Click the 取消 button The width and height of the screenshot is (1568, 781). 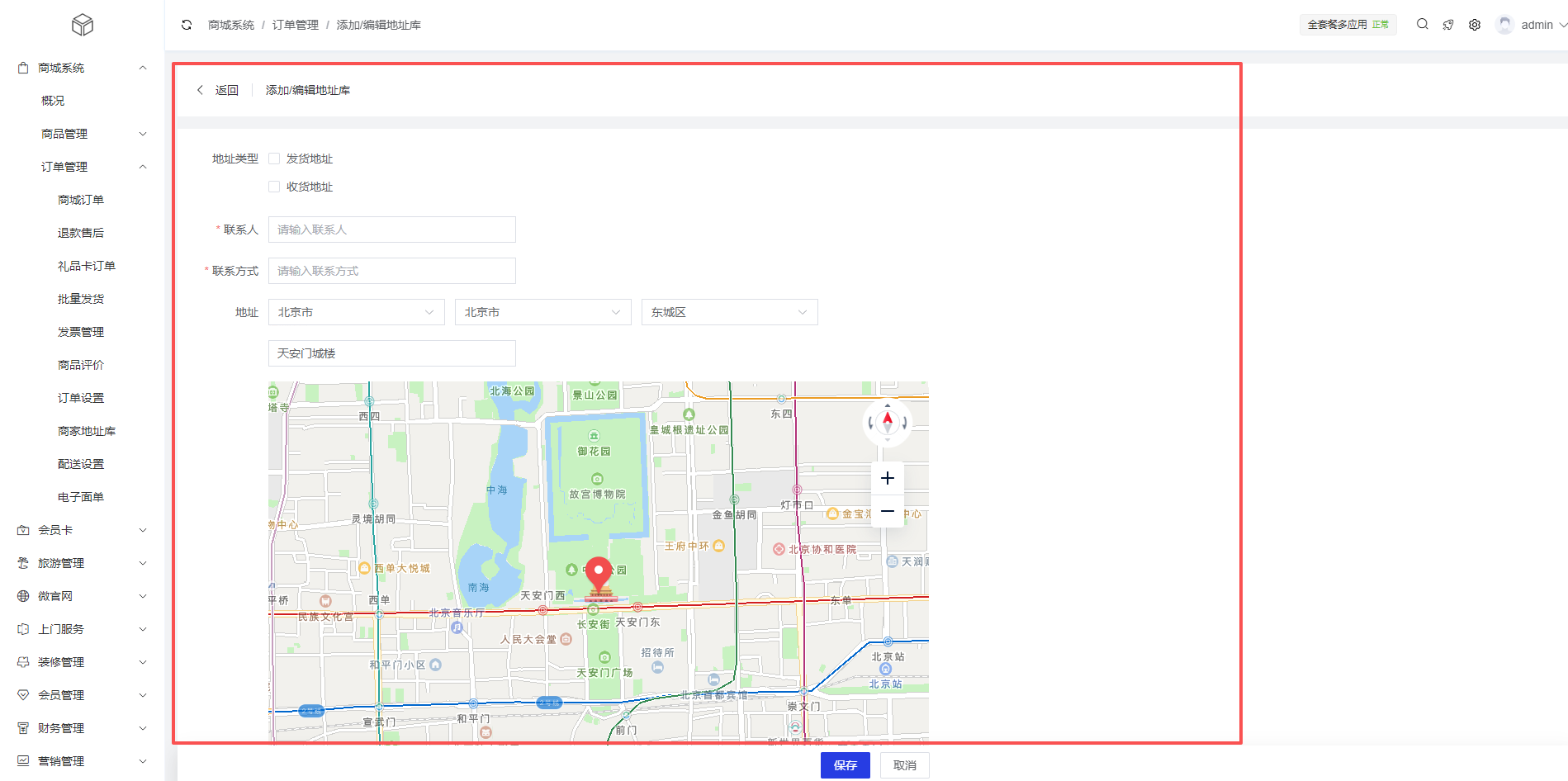[x=904, y=765]
